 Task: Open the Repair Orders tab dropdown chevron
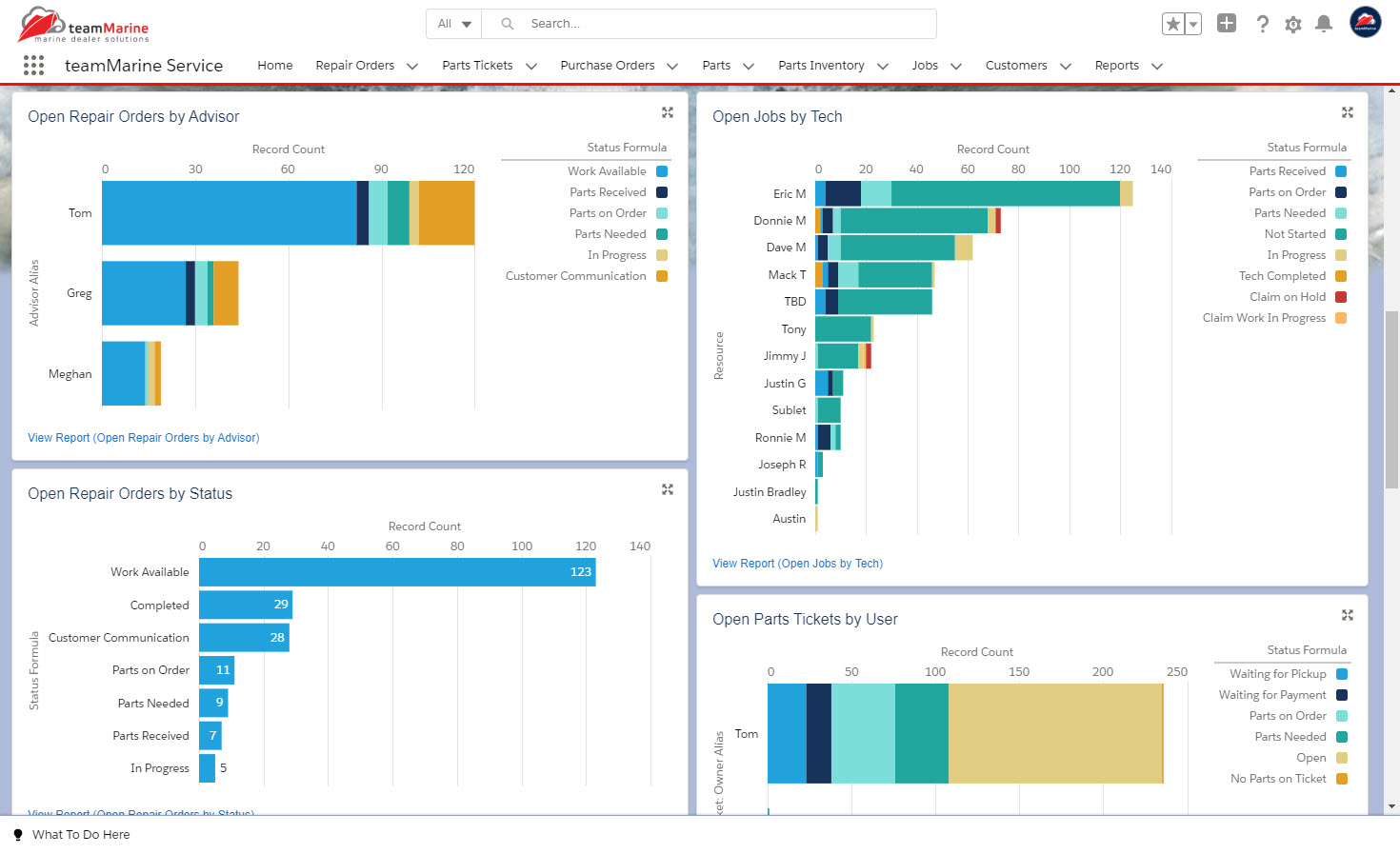point(411,66)
